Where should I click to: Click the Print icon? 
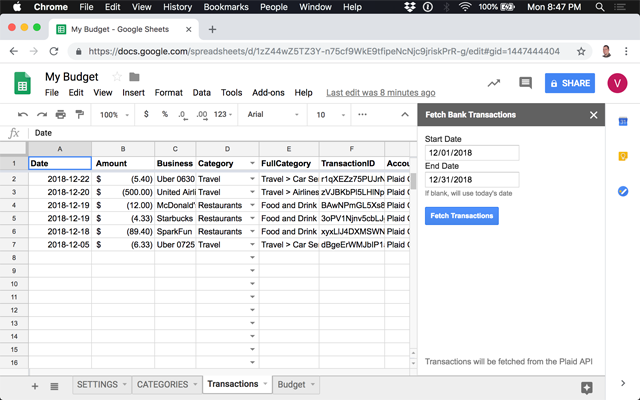[x=61, y=115]
